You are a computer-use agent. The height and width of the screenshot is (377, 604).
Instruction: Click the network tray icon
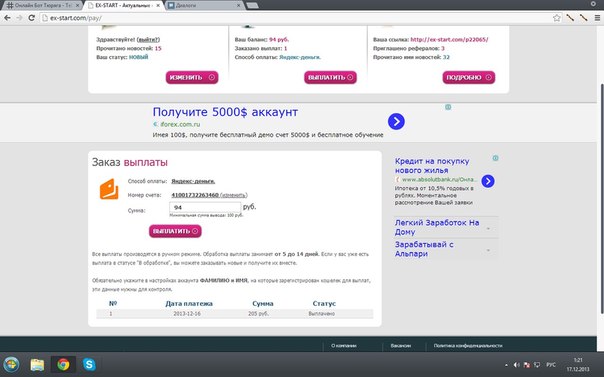coord(537,365)
